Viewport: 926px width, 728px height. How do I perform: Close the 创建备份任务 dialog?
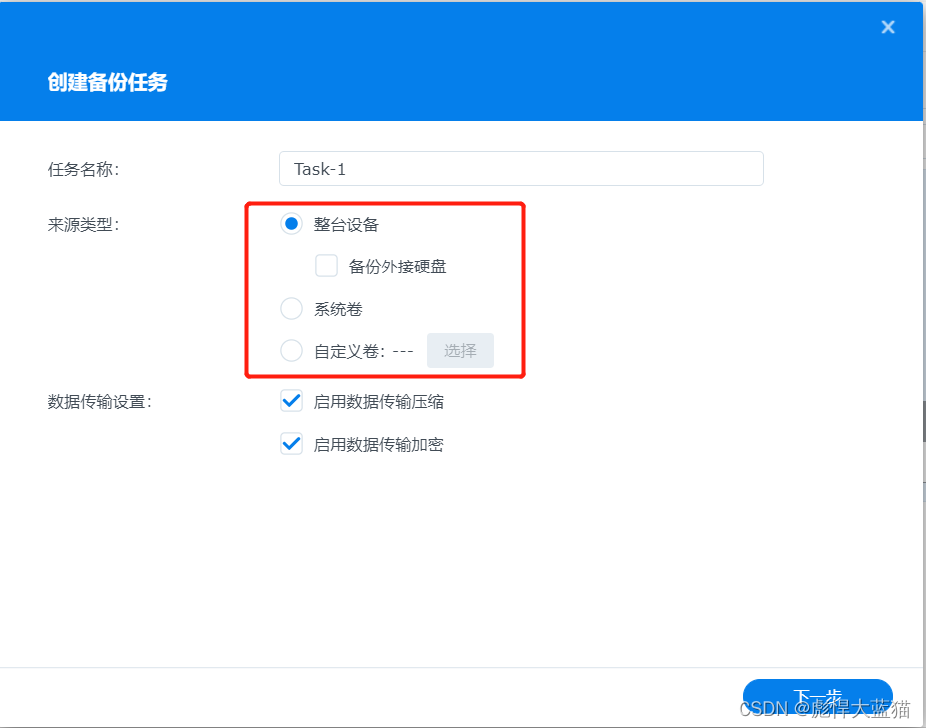pyautogui.click(x=888, y=27)
